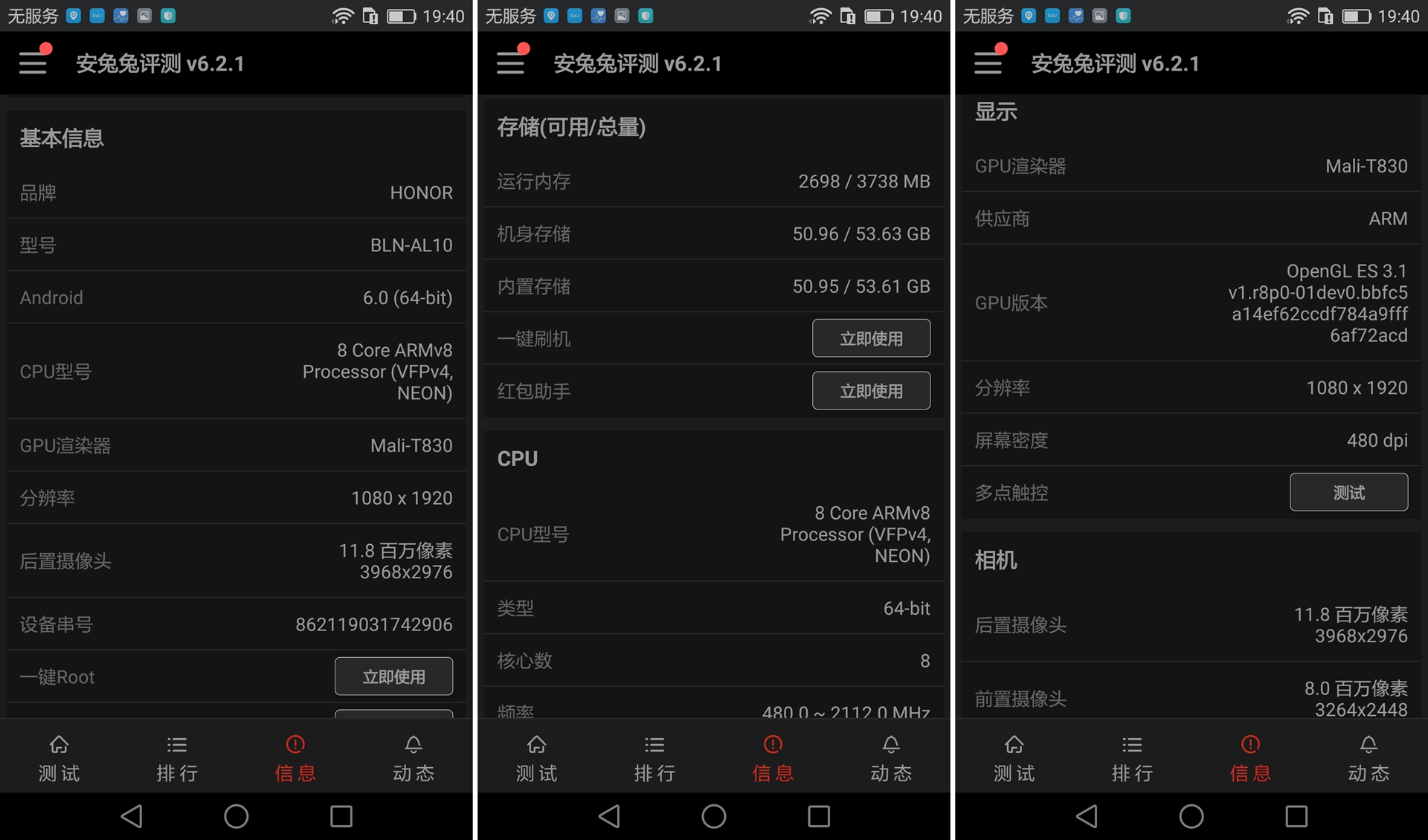The height and width of the screenshot is (840, 1428).
Task: Click the 排行 (Ranking) tab icon
Action: pos(178,757)
